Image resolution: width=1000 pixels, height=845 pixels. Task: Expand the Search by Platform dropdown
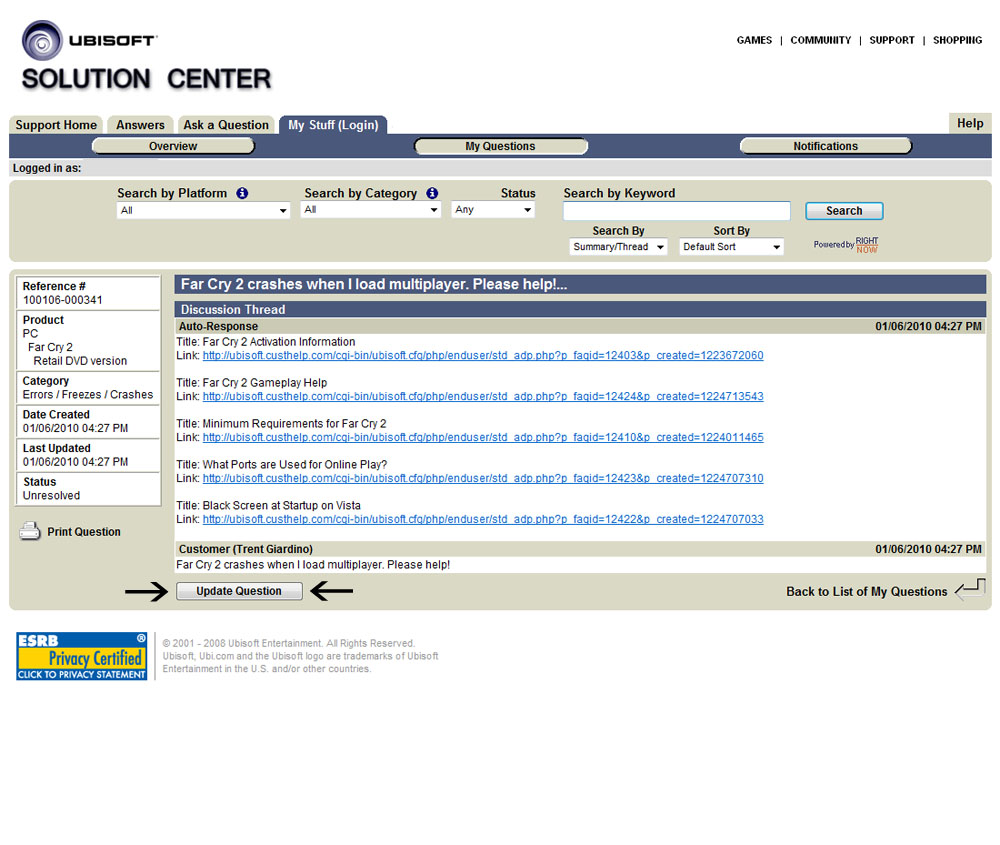click(x=203, y=210)
